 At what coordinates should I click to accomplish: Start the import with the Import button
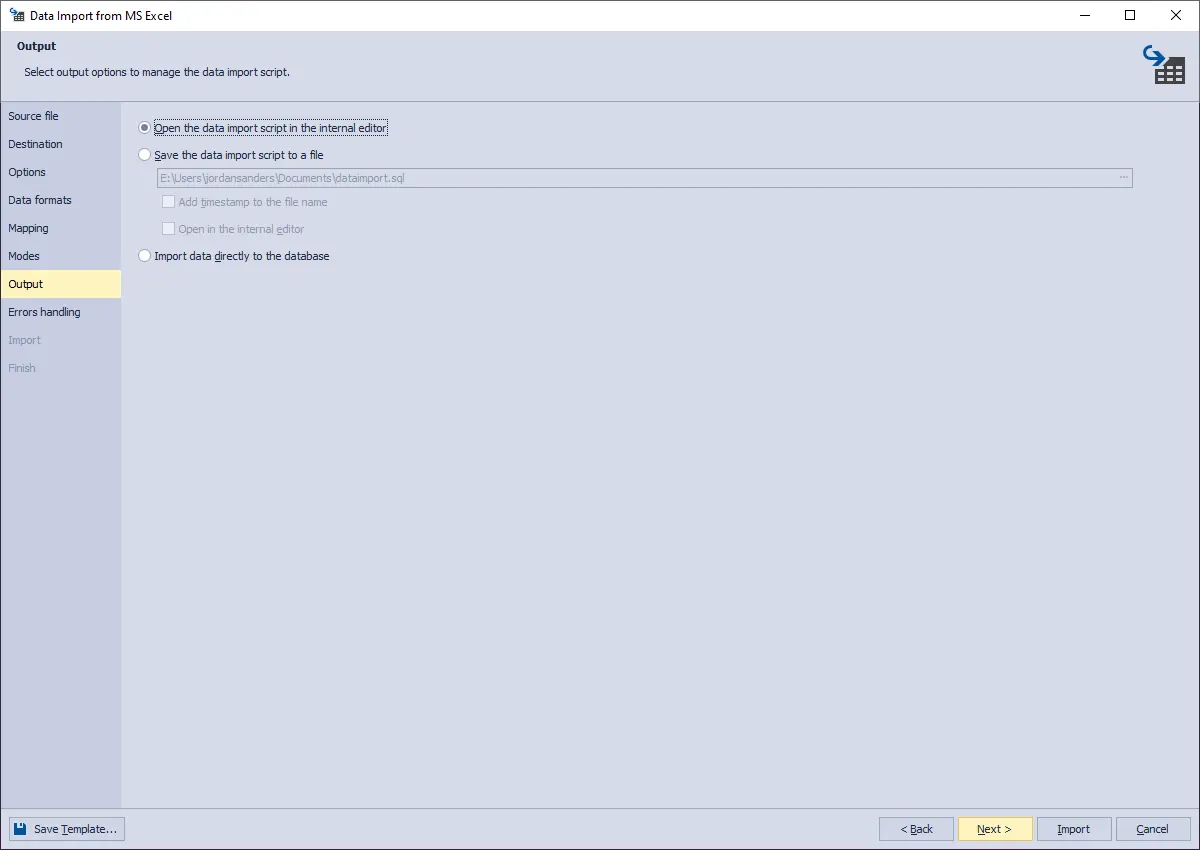coord(1073,828)
